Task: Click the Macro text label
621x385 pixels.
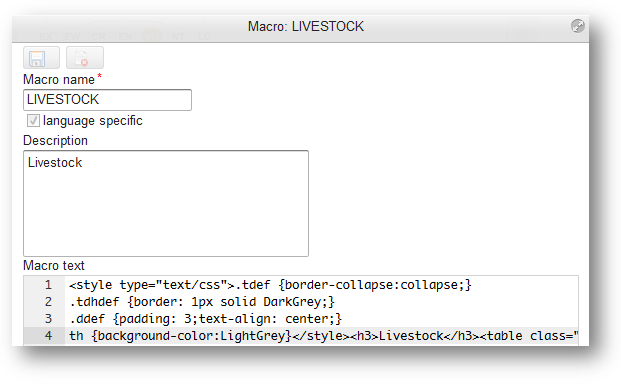Action: click(x=54, y=265)
